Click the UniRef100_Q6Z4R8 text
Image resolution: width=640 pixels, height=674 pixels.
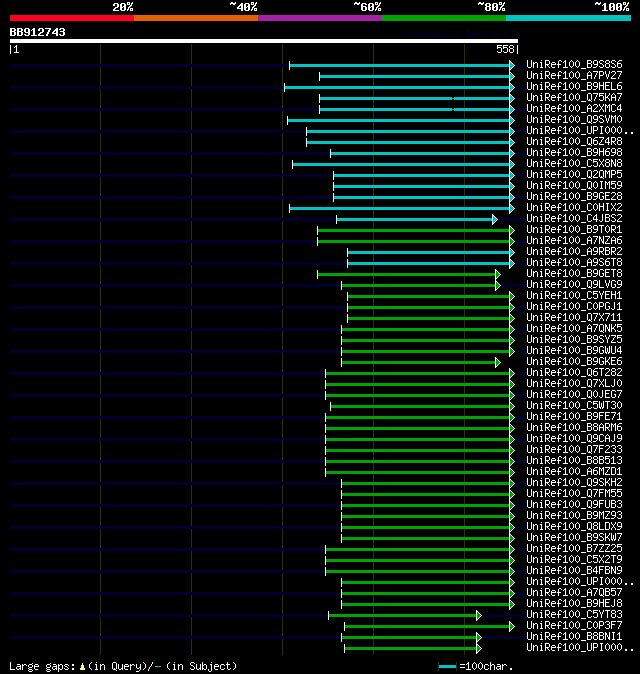click(574, 141)
